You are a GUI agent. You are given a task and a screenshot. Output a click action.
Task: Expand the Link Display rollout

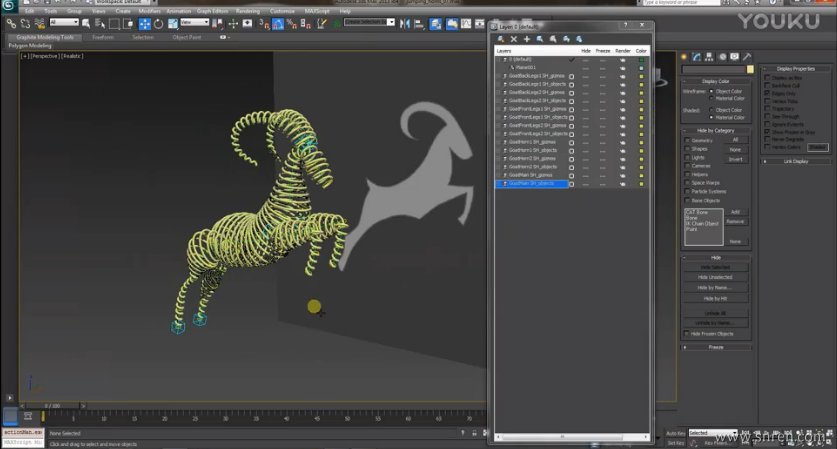[x=795, y=160]
